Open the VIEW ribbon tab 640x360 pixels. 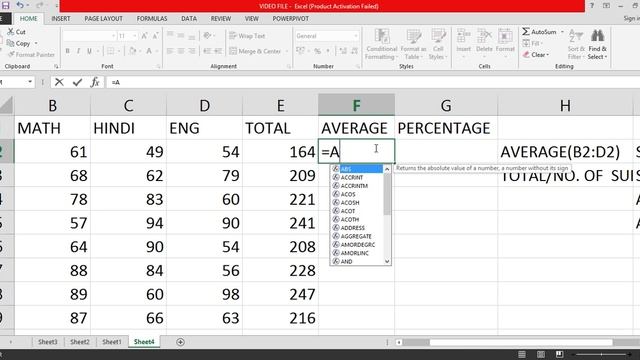(x=251, y=18)
